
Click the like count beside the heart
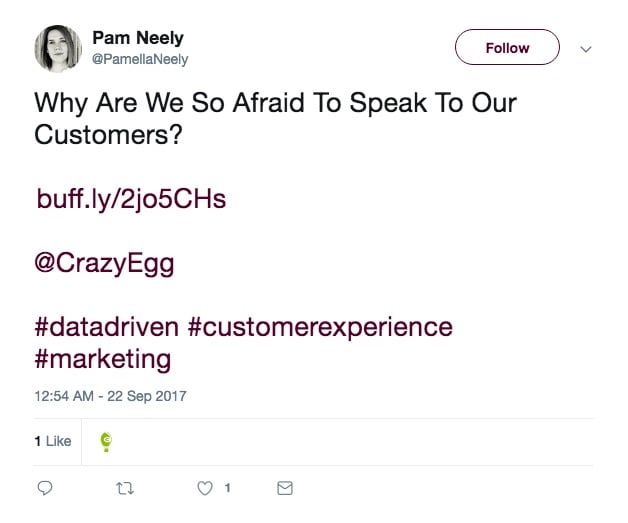[x=227, y=488]
